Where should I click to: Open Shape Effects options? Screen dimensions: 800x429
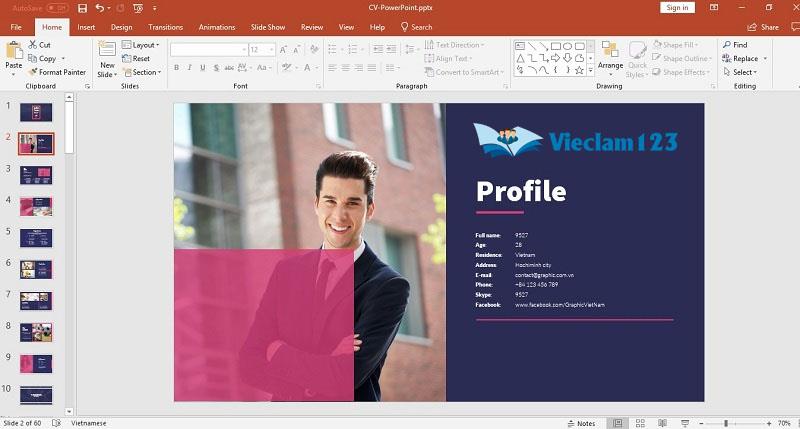(681, 72)
